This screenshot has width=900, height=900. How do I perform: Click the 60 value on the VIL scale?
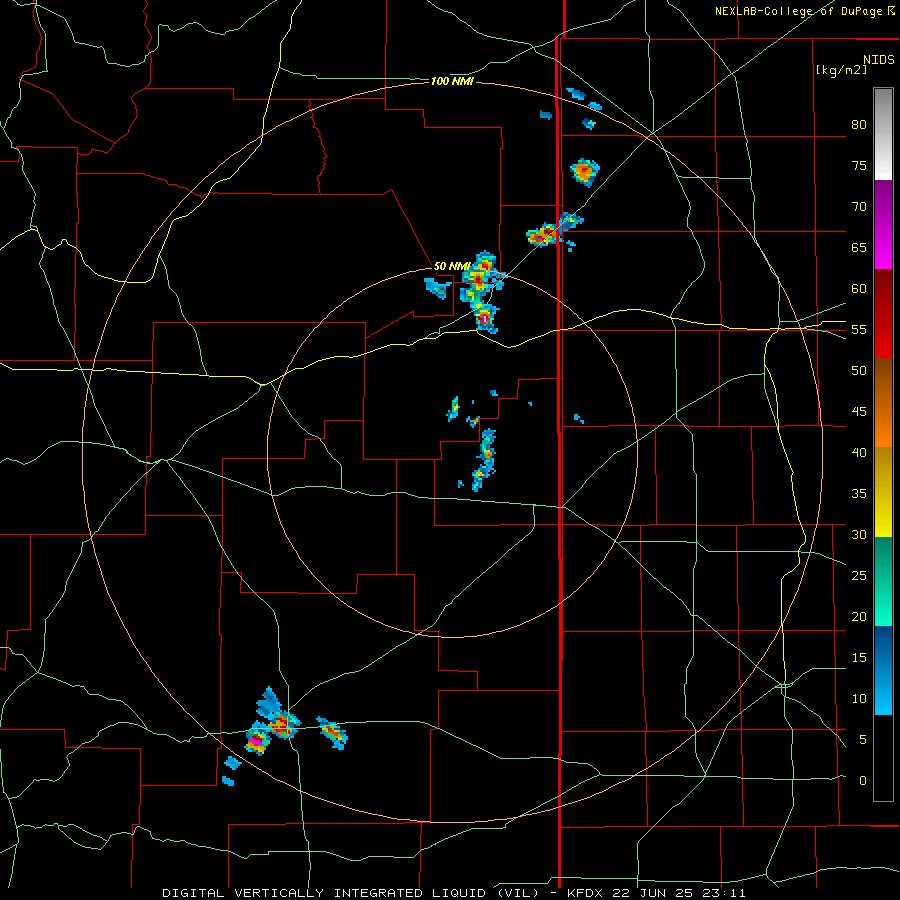(x=859, y=289)
